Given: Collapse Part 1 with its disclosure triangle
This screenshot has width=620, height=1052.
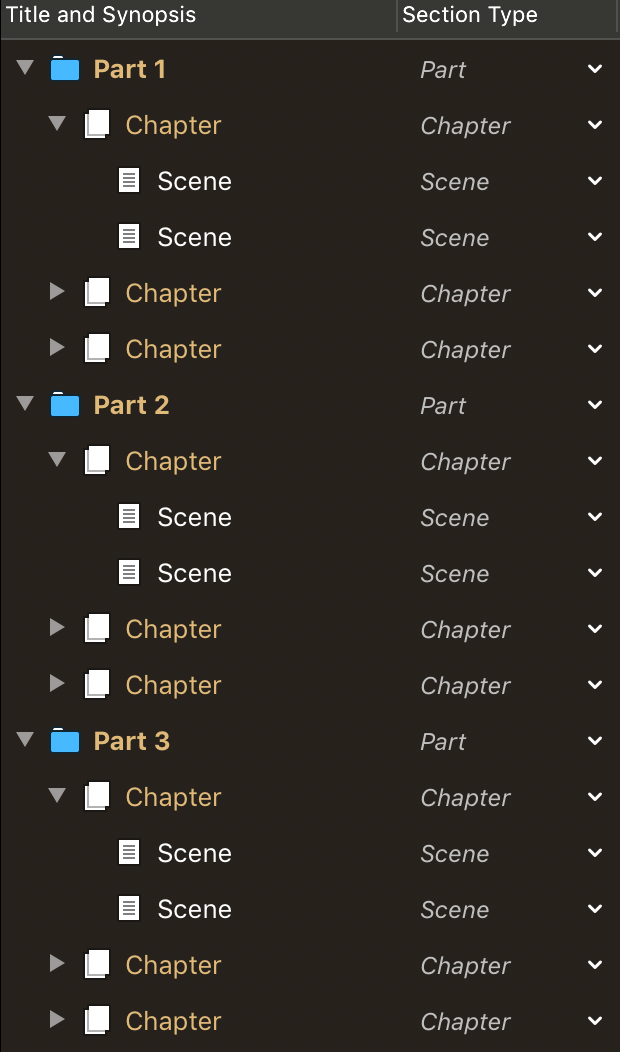Looking at the screenshot, I should [25, 68].
